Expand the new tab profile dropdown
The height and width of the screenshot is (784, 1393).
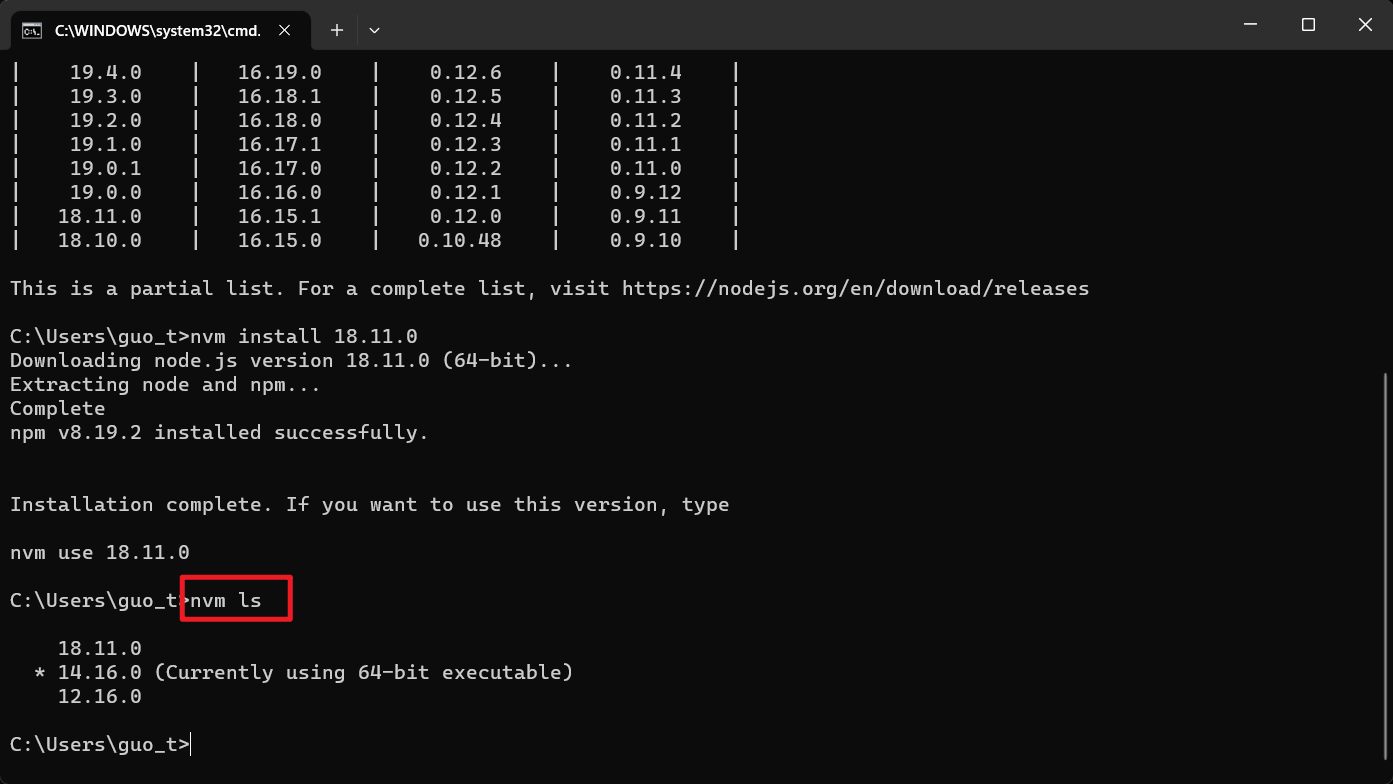374,31
